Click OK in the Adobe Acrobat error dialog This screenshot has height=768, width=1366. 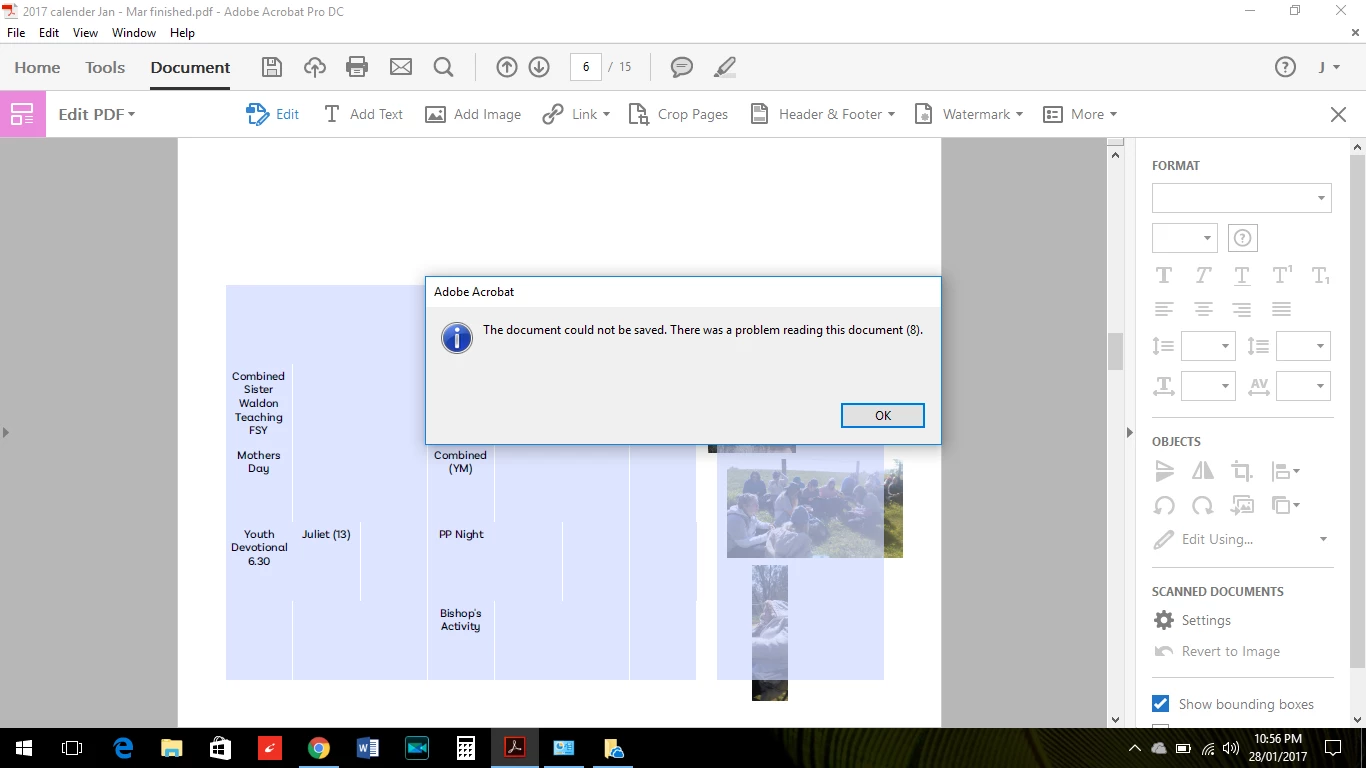882,415
